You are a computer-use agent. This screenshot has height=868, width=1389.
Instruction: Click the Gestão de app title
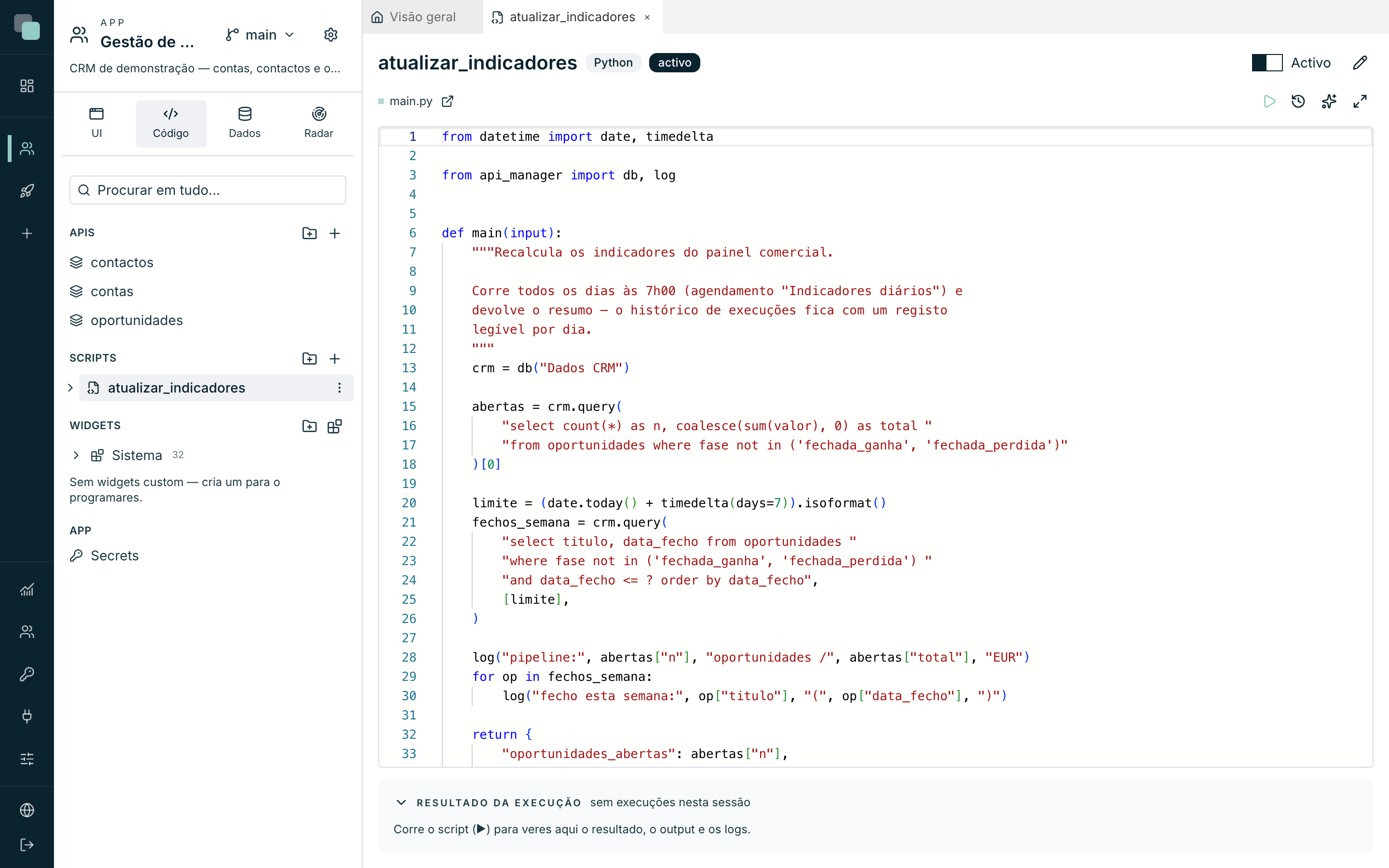(x=147, y=42)
